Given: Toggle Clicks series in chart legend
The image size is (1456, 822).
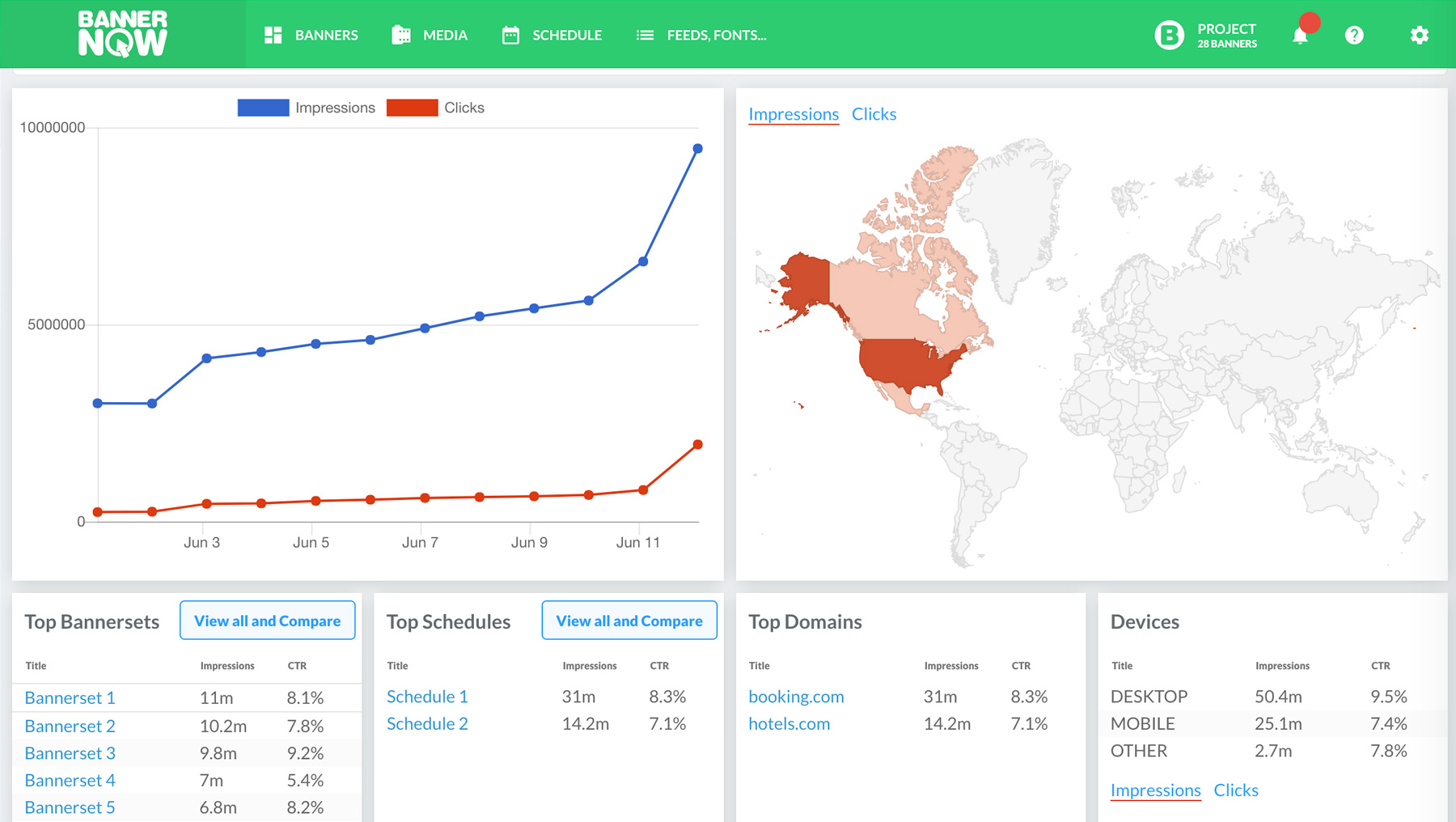Looking at the screenshot, I should point(436,108).
